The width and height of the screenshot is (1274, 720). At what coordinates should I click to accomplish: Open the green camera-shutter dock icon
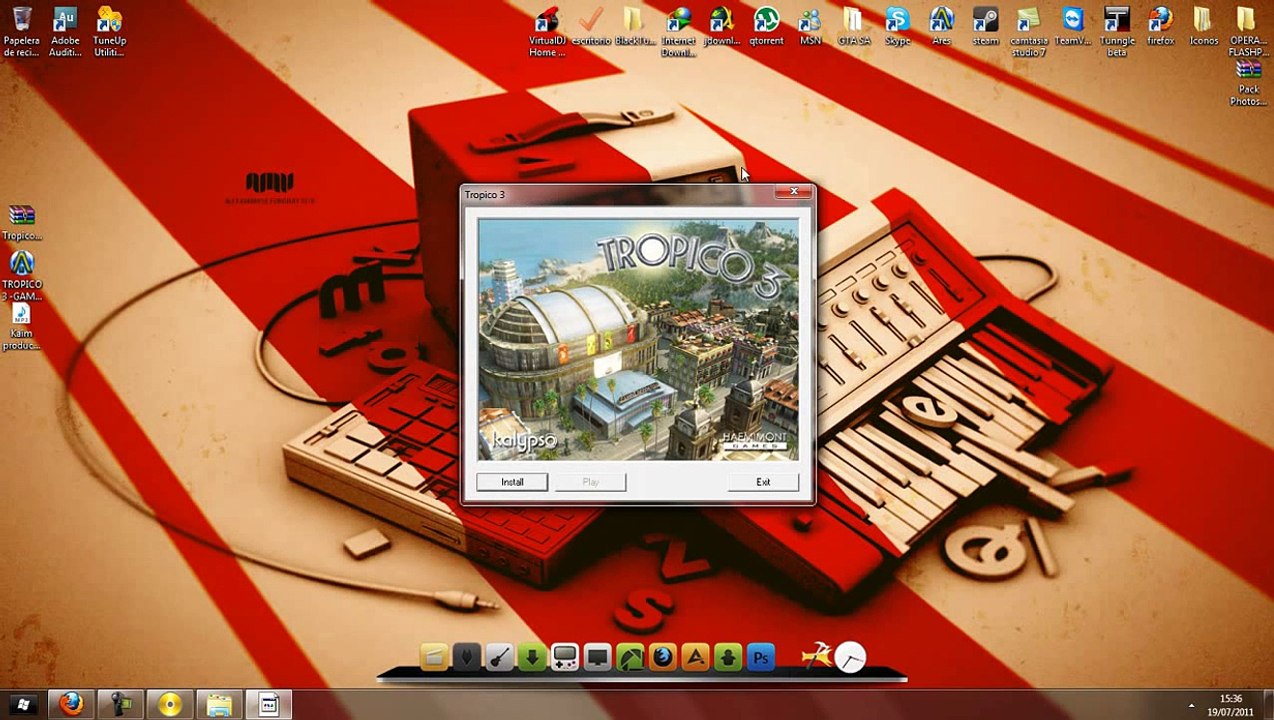(x=630, y=657)
